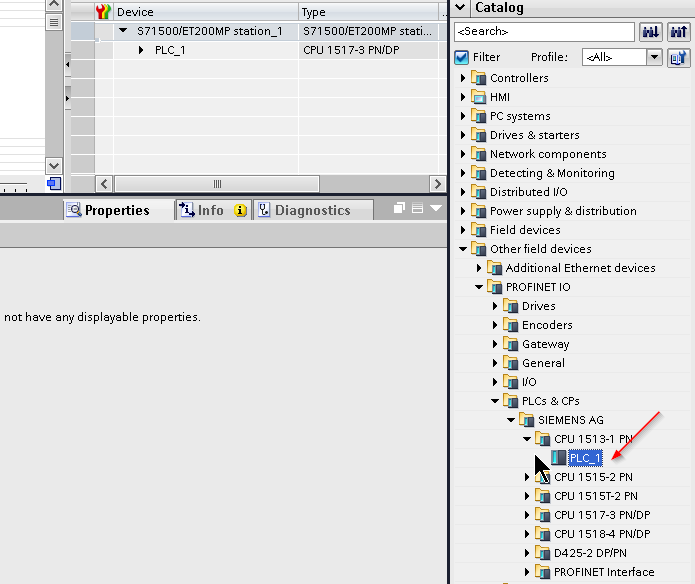Click the device table status wrench icon
Screen dimensions: 695x584
103,12
